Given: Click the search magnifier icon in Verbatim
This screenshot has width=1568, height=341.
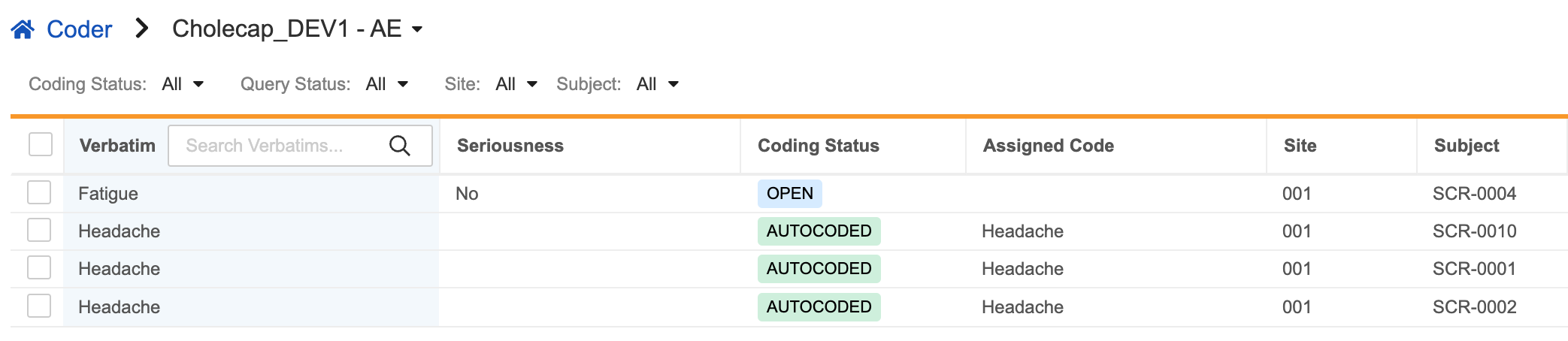Looking at the screenshot, I should (x=400, y=146).
